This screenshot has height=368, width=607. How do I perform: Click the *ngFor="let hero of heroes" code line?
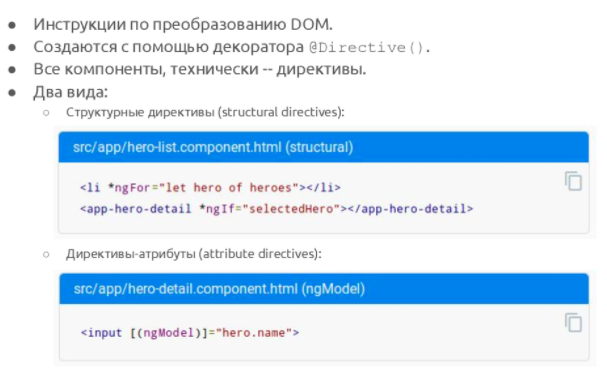point(210,188)
